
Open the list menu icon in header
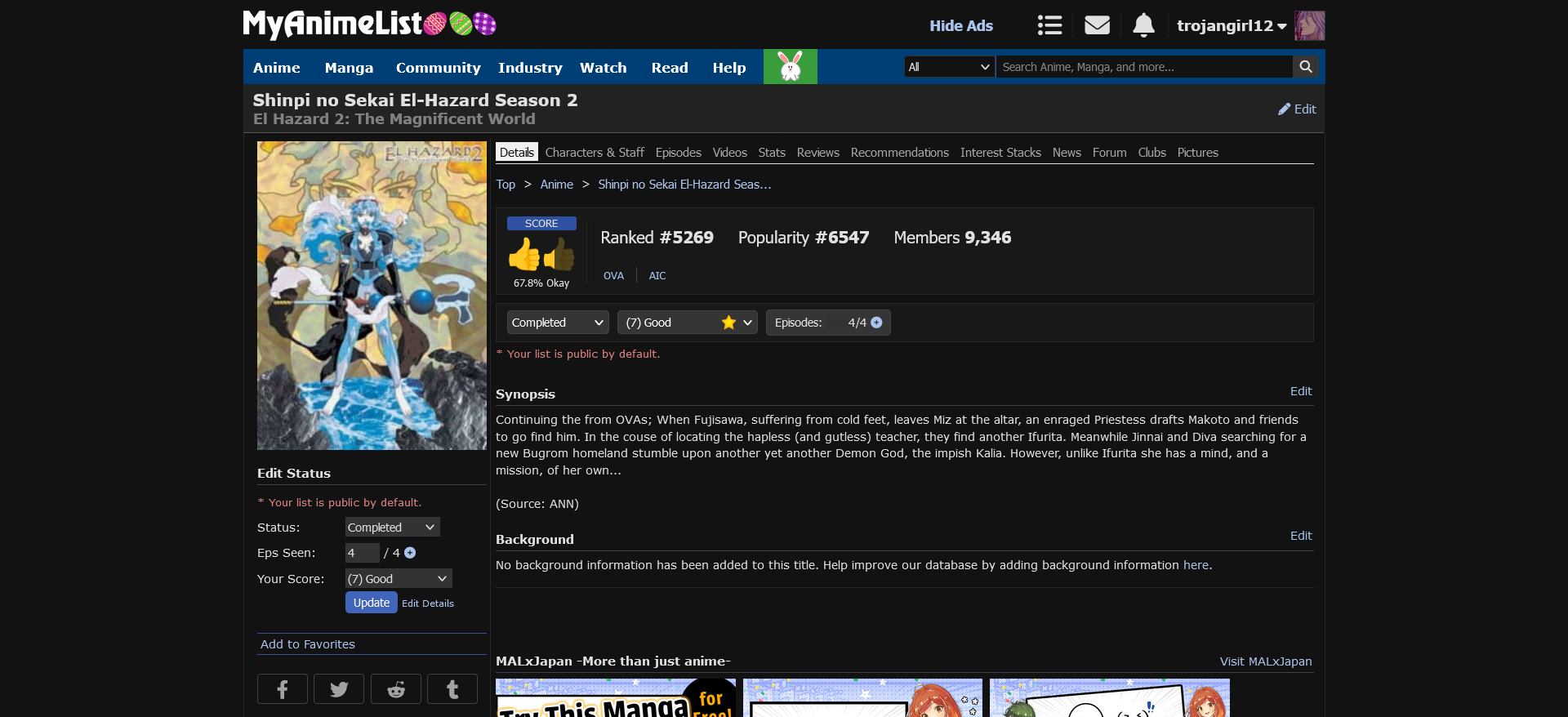tap(1049, 25)
